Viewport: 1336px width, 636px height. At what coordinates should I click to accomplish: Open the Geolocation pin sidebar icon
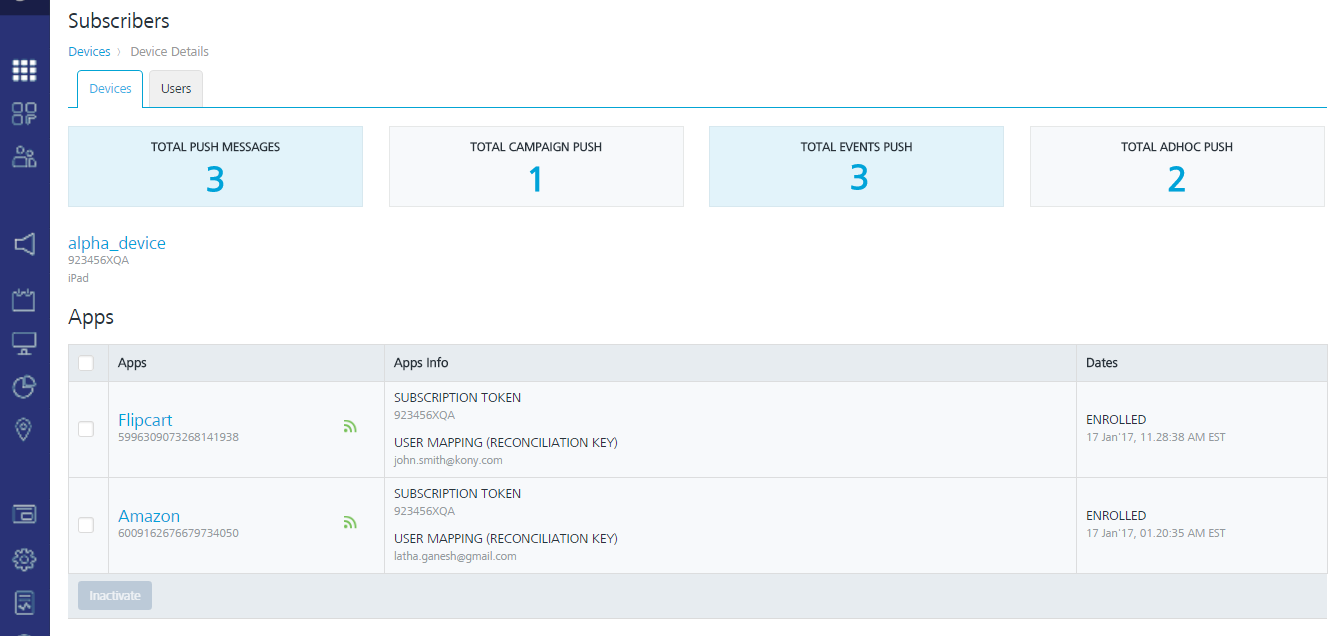pos(24,429)
